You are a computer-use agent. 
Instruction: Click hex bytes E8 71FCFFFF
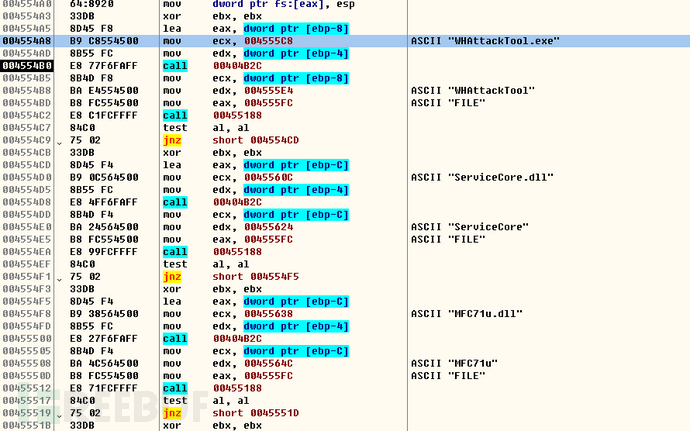click(104, 388)
